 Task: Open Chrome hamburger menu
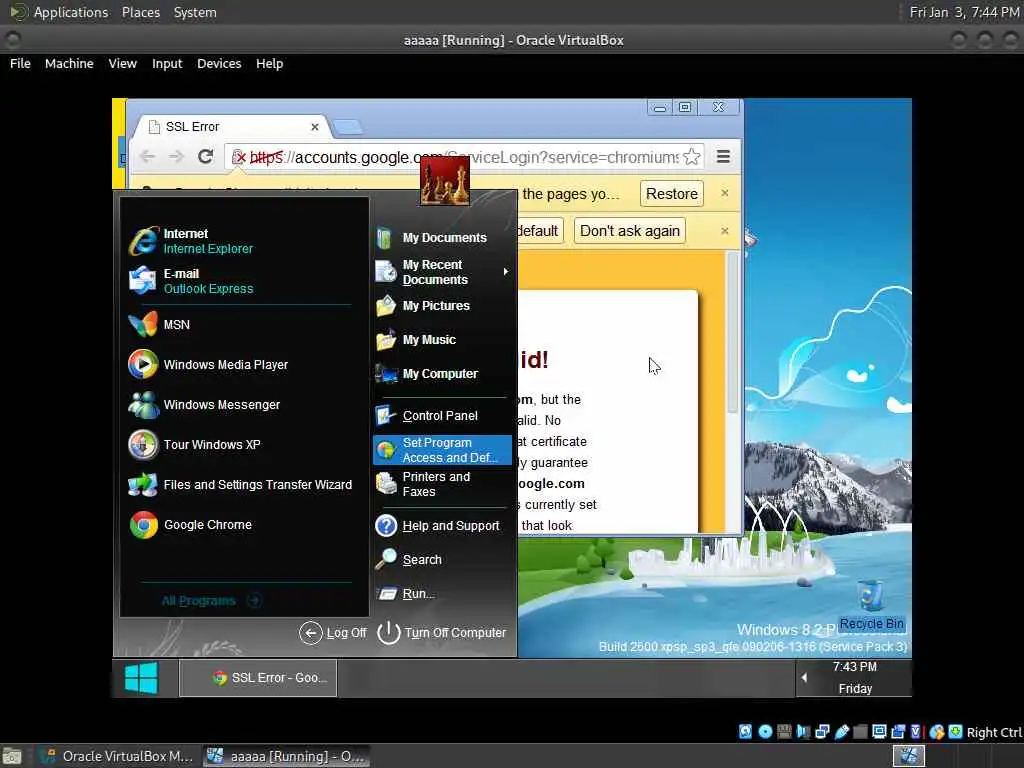point(724,157)
